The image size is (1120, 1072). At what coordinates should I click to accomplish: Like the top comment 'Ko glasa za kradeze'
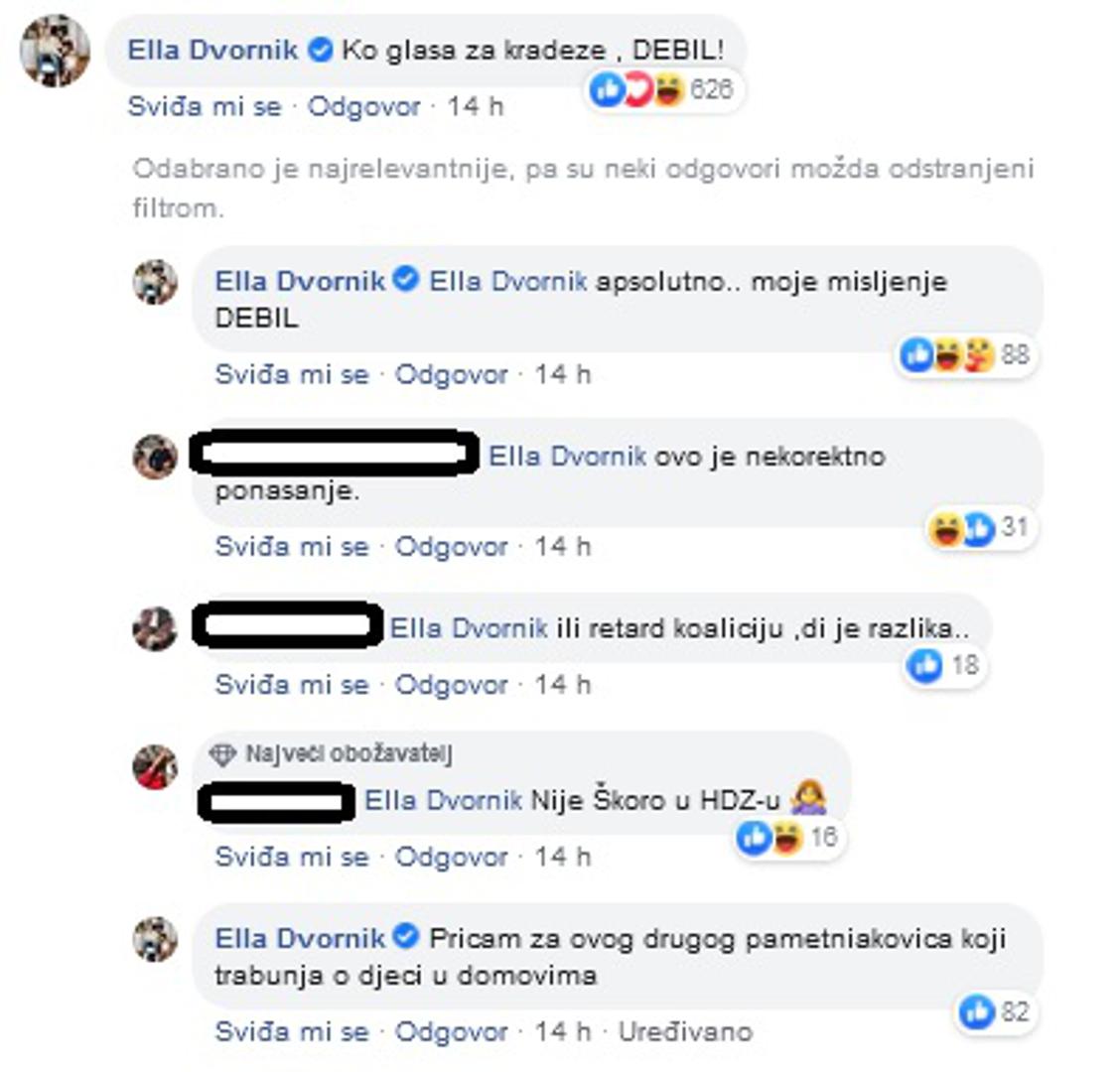(x=205, y=107)
